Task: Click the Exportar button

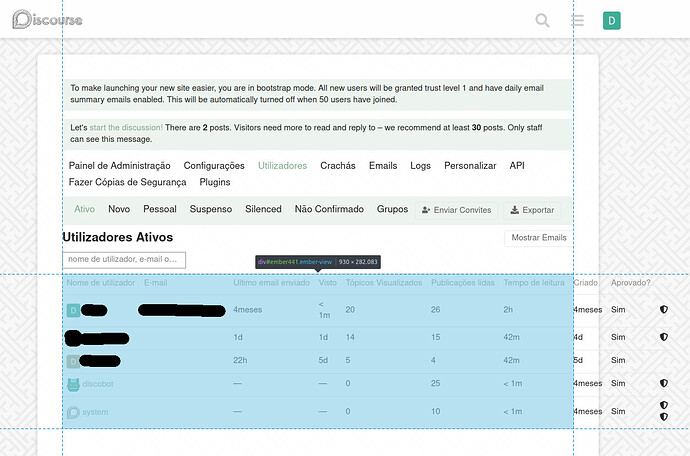Action: (532, 210)
